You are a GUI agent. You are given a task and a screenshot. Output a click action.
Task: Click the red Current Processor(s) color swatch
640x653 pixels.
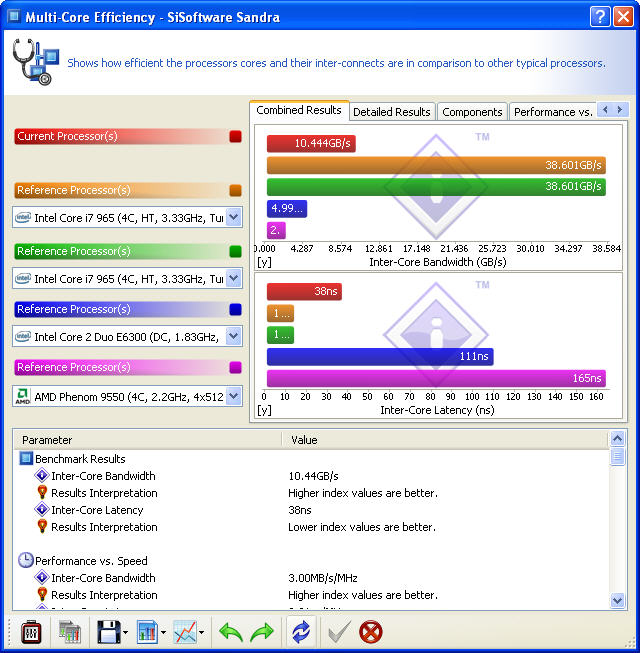[235, 137]
